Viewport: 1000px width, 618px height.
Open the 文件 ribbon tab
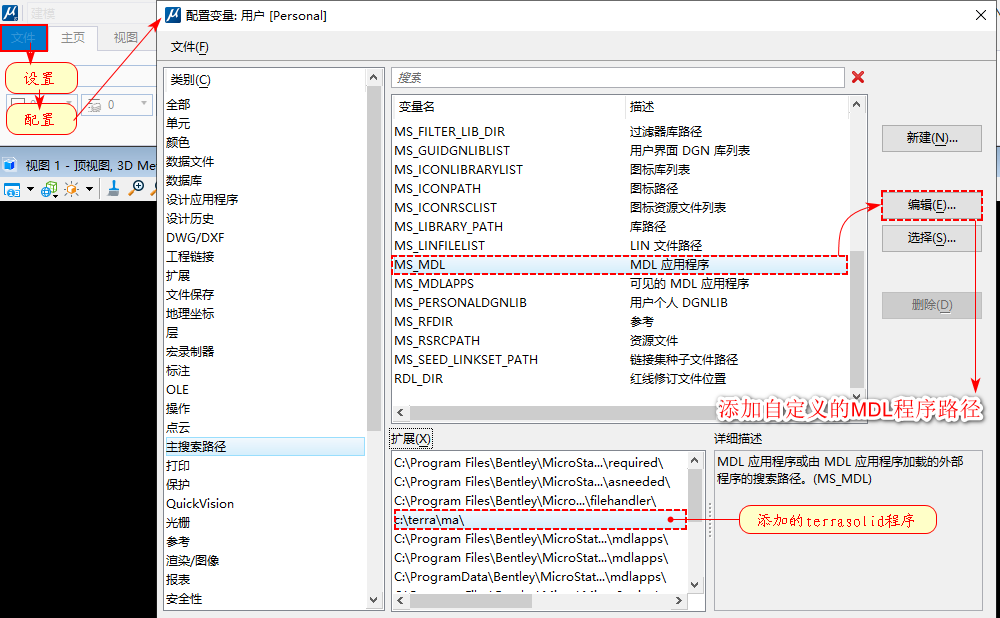click(x=24, y=38)
